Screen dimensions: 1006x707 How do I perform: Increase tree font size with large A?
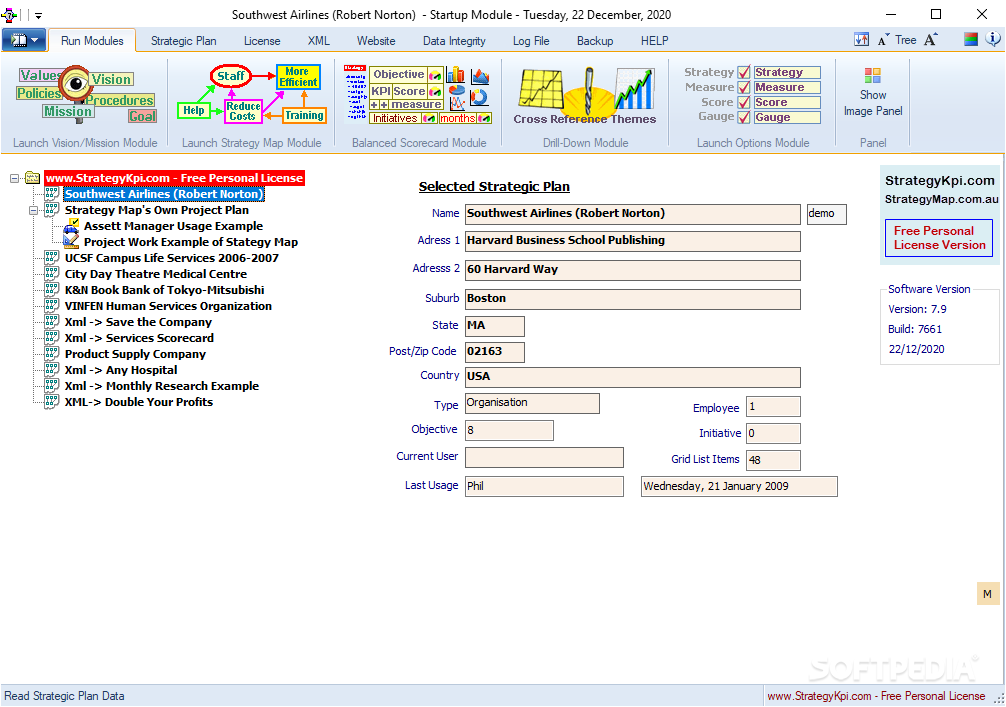930,40
